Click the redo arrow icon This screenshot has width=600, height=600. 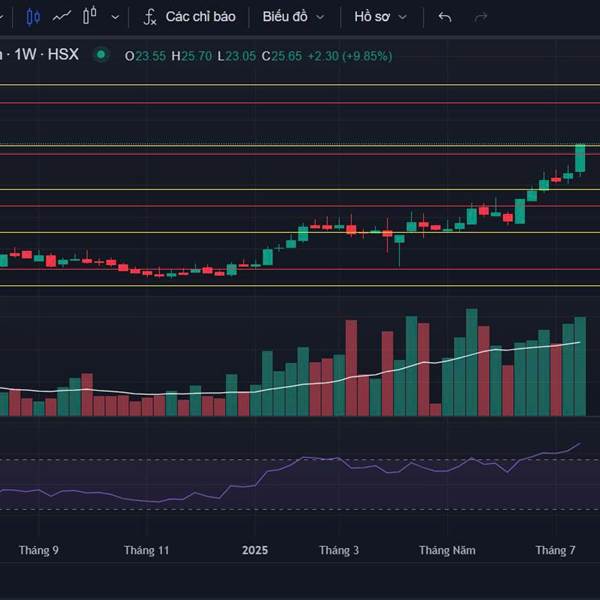tap(481, 17)
